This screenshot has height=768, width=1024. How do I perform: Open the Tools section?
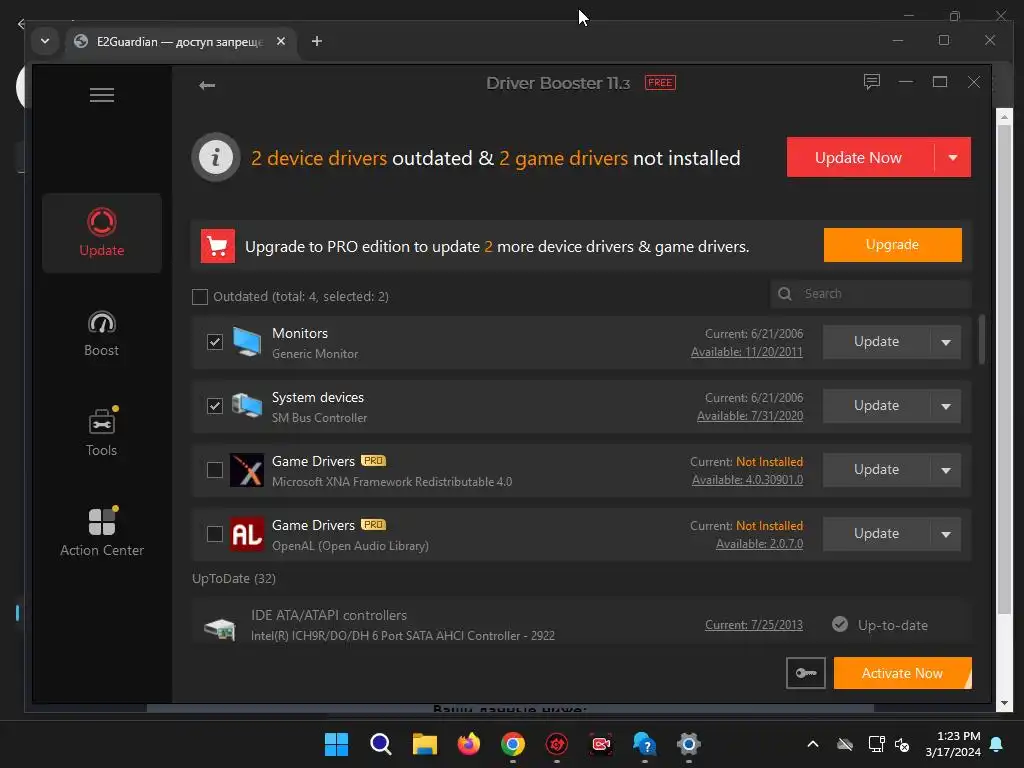pos(101,432)
